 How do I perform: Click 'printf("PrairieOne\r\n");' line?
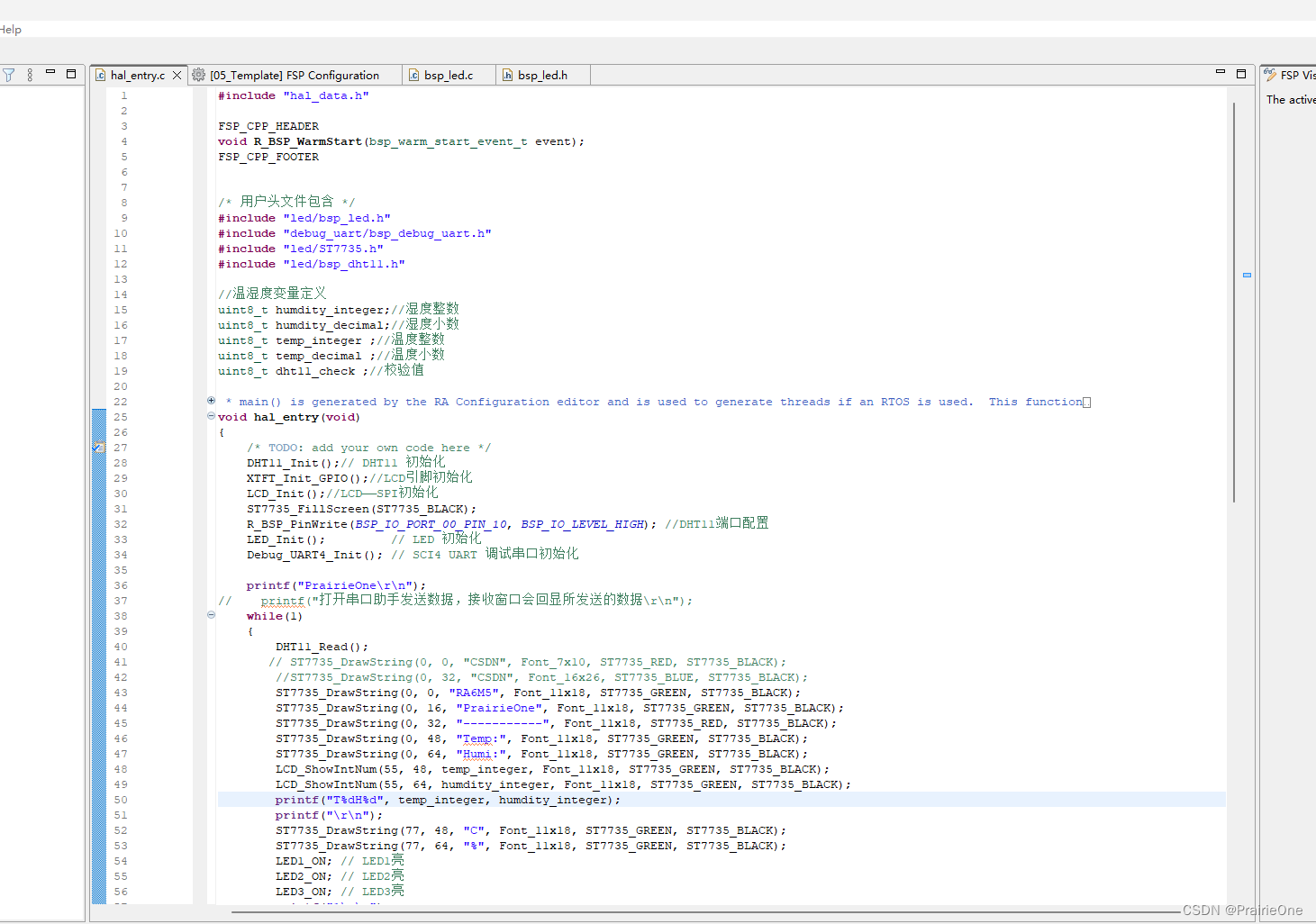pos(337,585)
